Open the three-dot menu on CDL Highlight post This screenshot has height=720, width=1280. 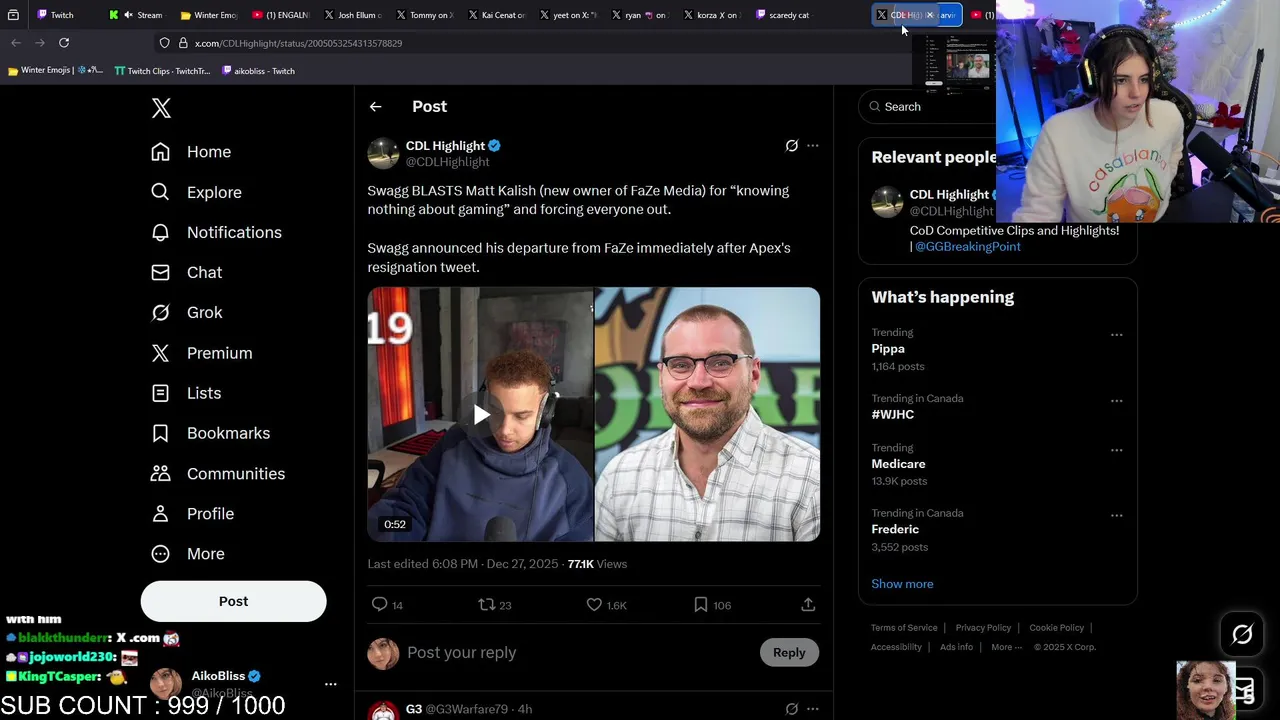(x=813, y=146)
